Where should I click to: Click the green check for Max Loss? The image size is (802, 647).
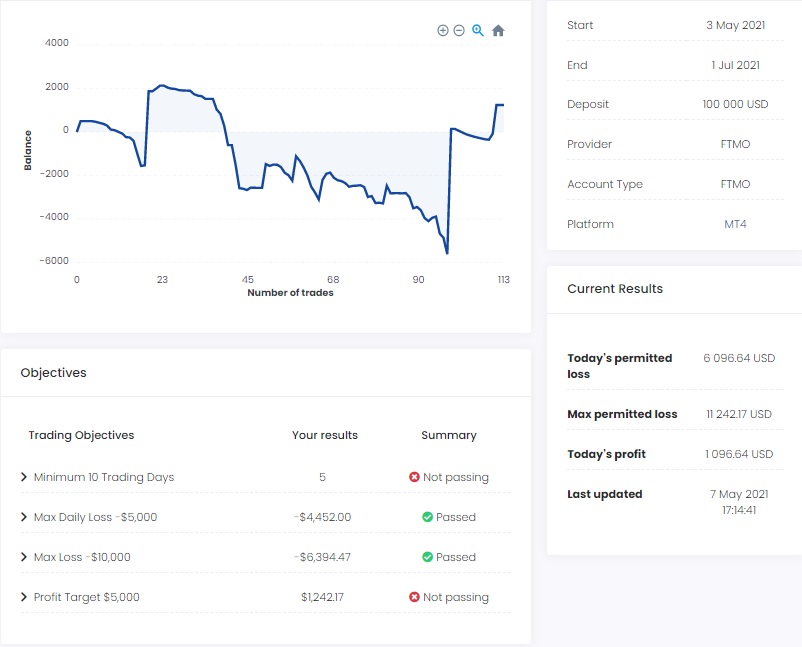pyautogui.click(x=427, y=557)
